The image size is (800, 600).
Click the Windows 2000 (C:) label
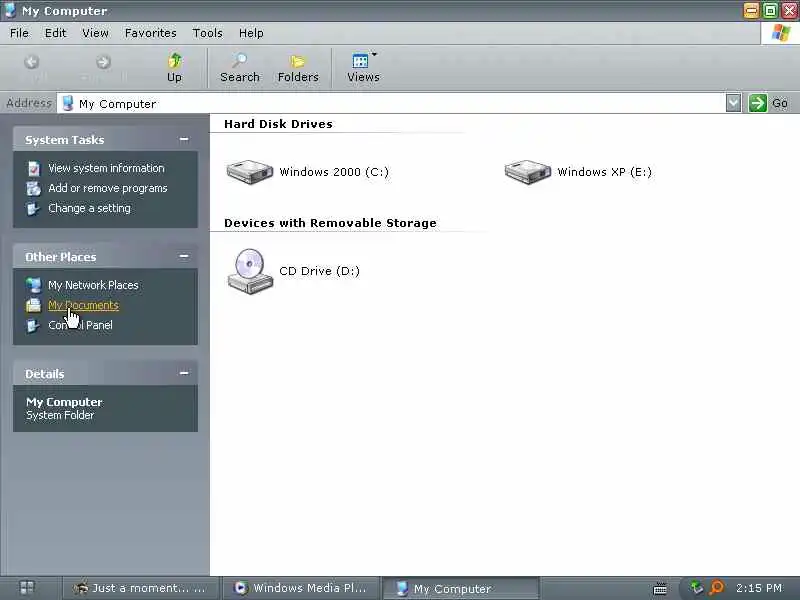point(334,172)
